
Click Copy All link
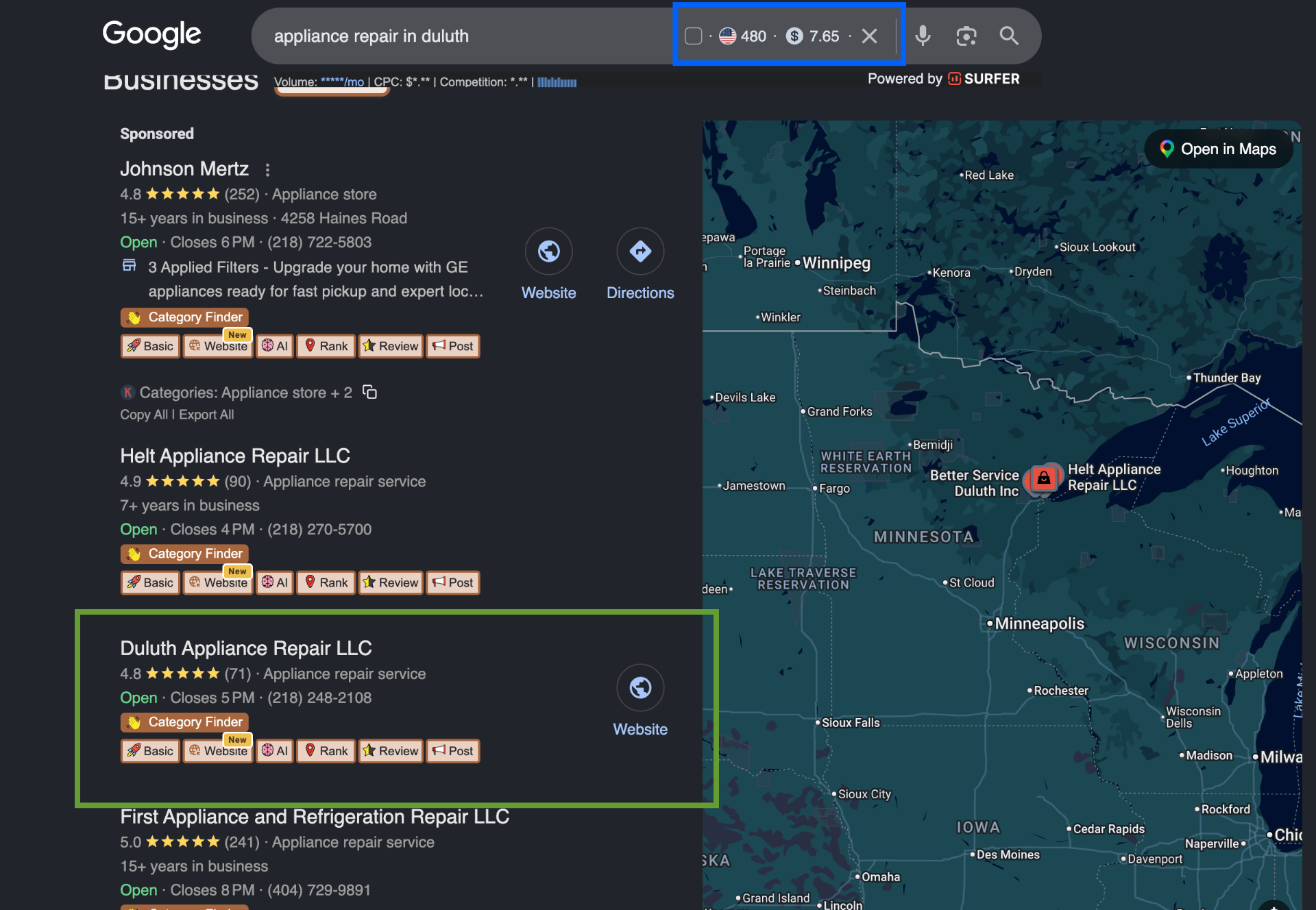click(144, 415)
